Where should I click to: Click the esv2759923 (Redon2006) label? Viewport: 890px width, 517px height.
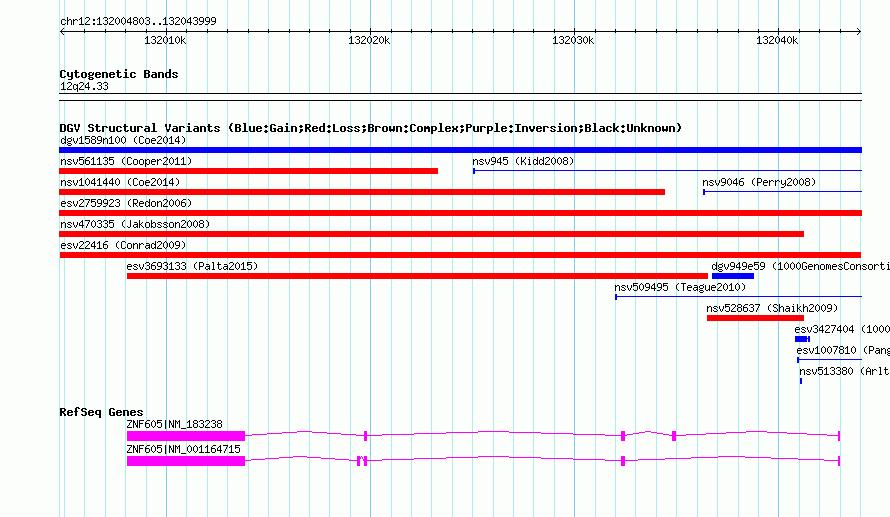[126, 203]
